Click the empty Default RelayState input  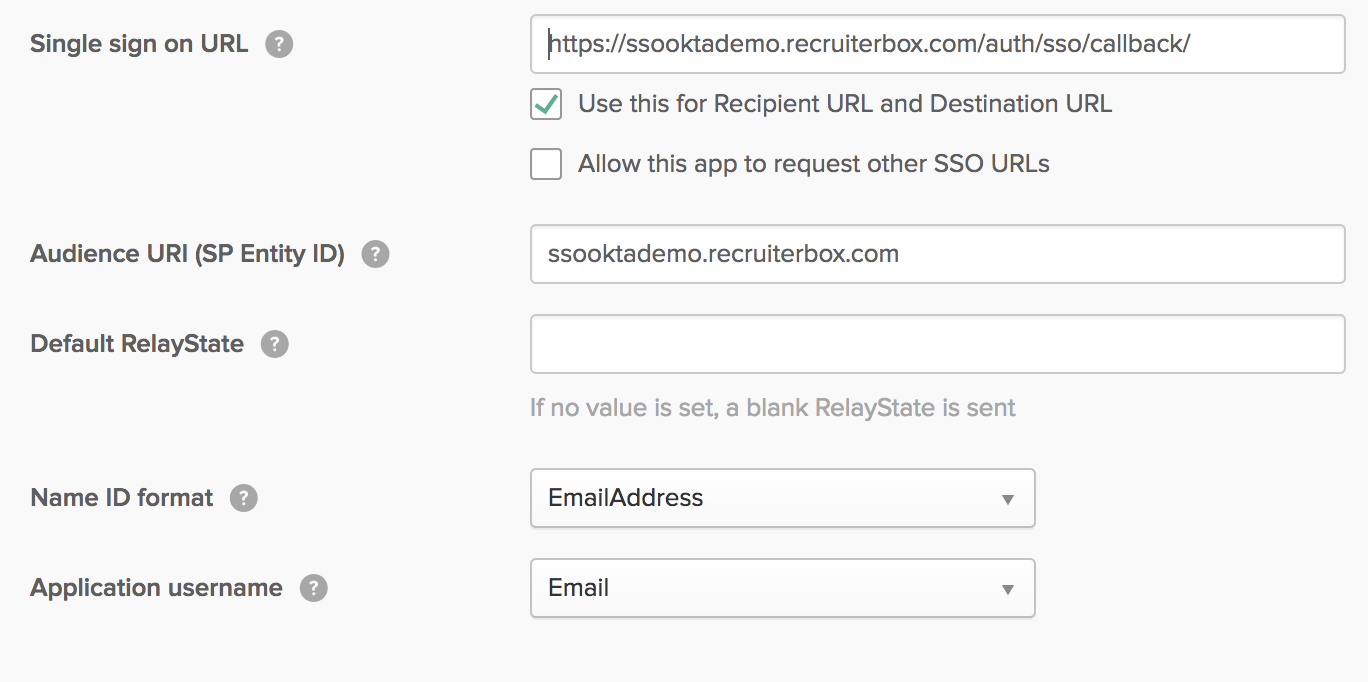(x=937, y=344)
